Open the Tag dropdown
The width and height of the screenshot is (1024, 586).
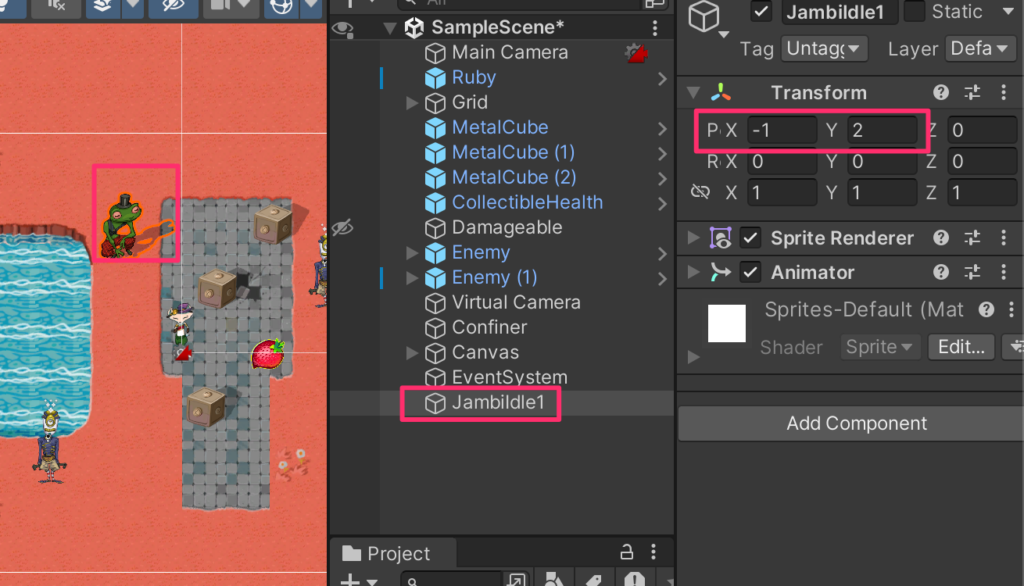tap(824, 49)
